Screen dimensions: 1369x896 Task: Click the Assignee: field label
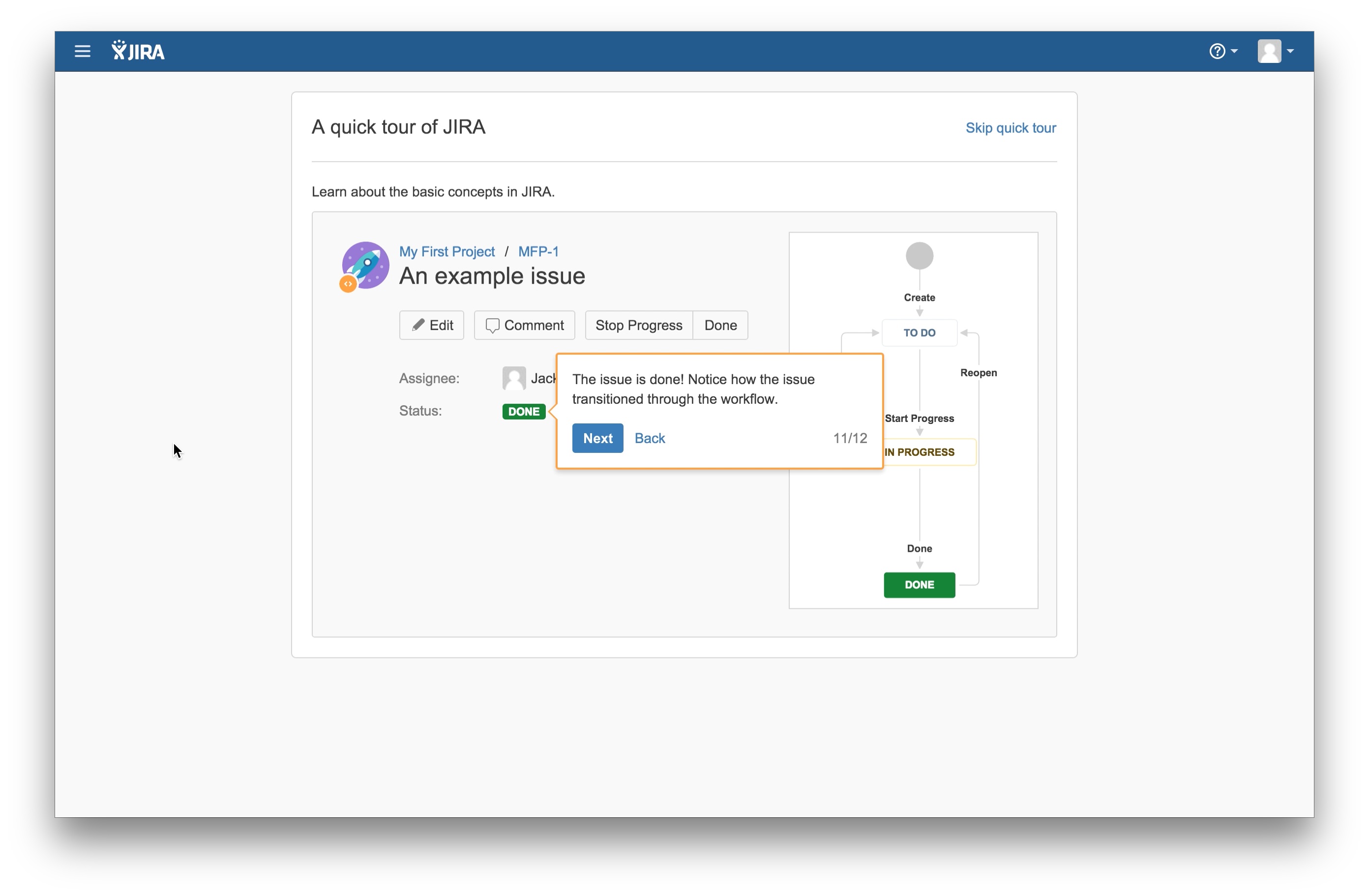pyautogui.click(x=429, y=378)
